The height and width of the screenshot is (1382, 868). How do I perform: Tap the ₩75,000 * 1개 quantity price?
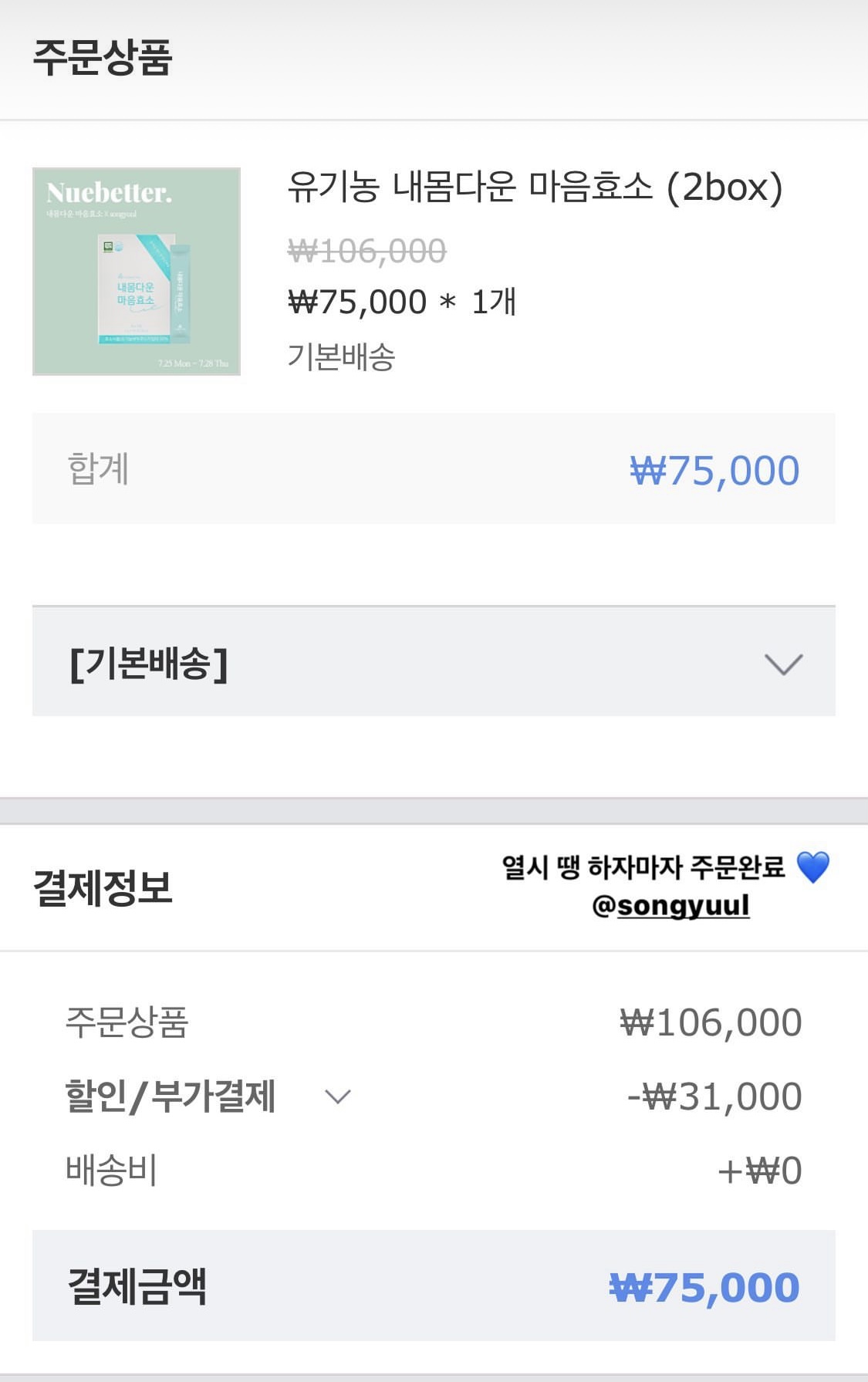pos(401,302)
